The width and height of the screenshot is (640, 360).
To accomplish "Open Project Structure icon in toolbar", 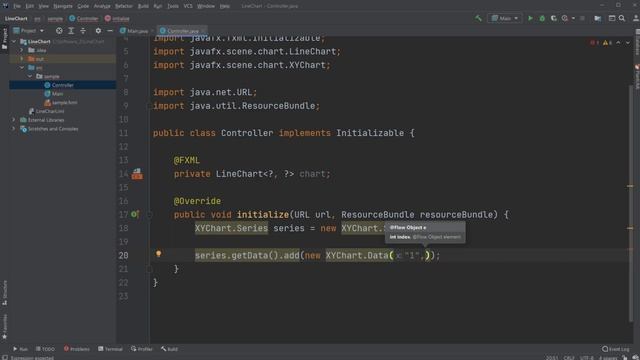I will [598, 18].
